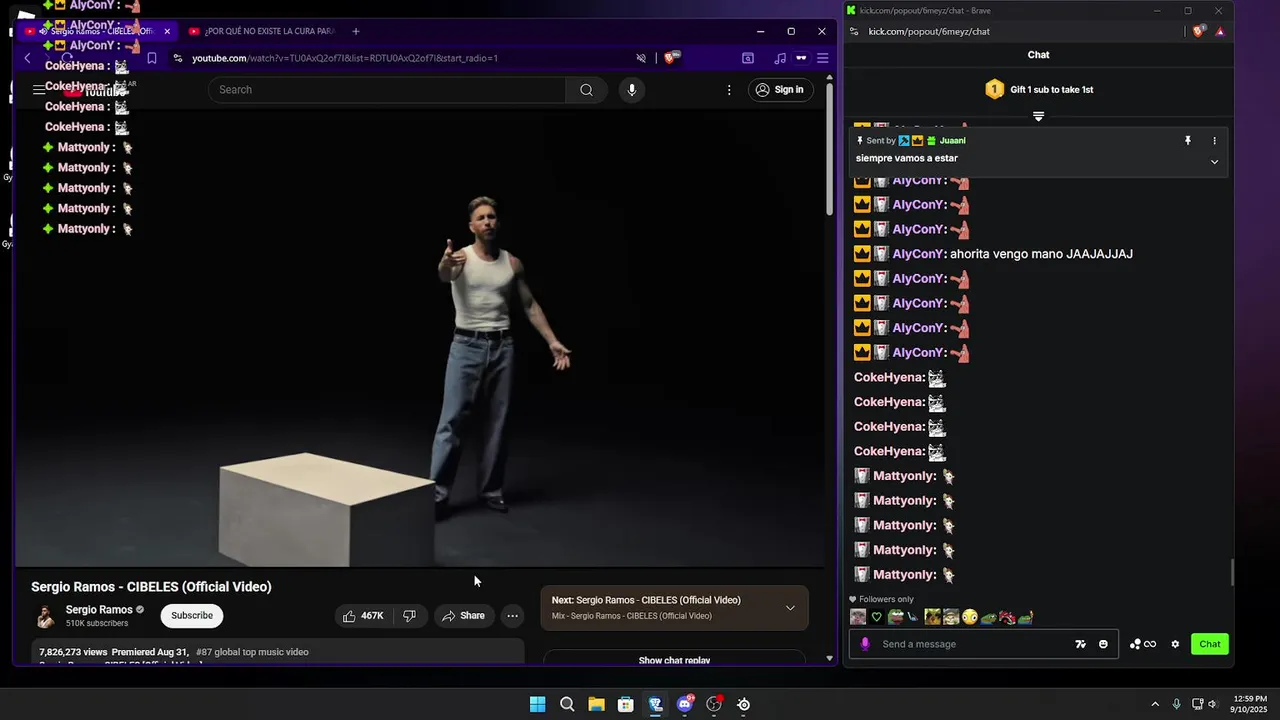Type in Send a message chat field
The image size is (1280, 720).
tap(974, 644)
